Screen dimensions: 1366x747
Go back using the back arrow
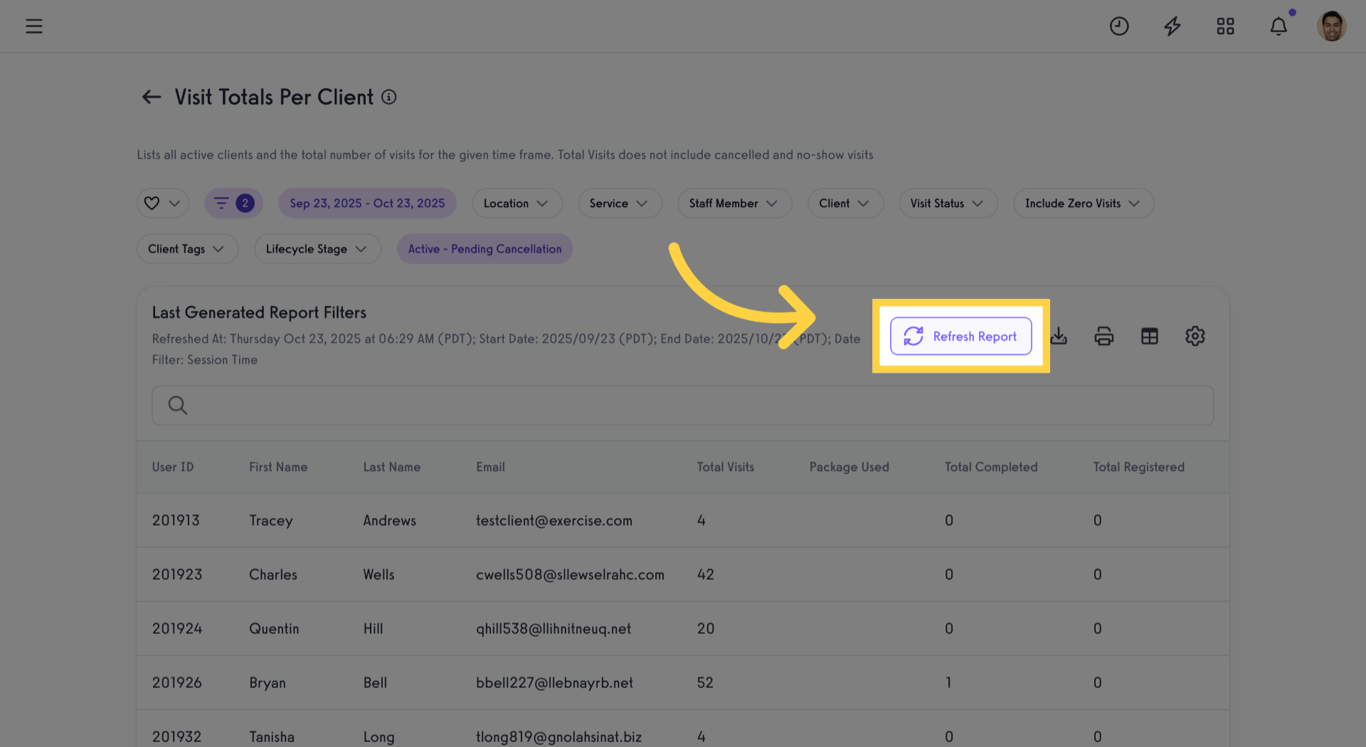click(x=150, y=96)
